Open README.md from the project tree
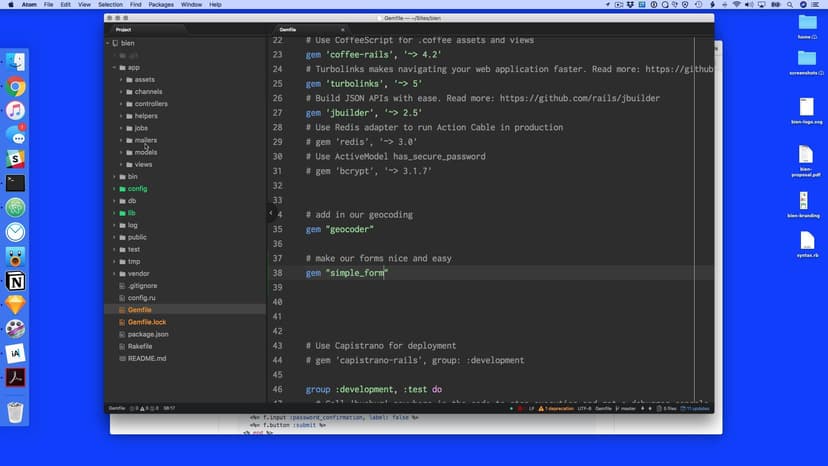828x466 pixels. [146, 358]
